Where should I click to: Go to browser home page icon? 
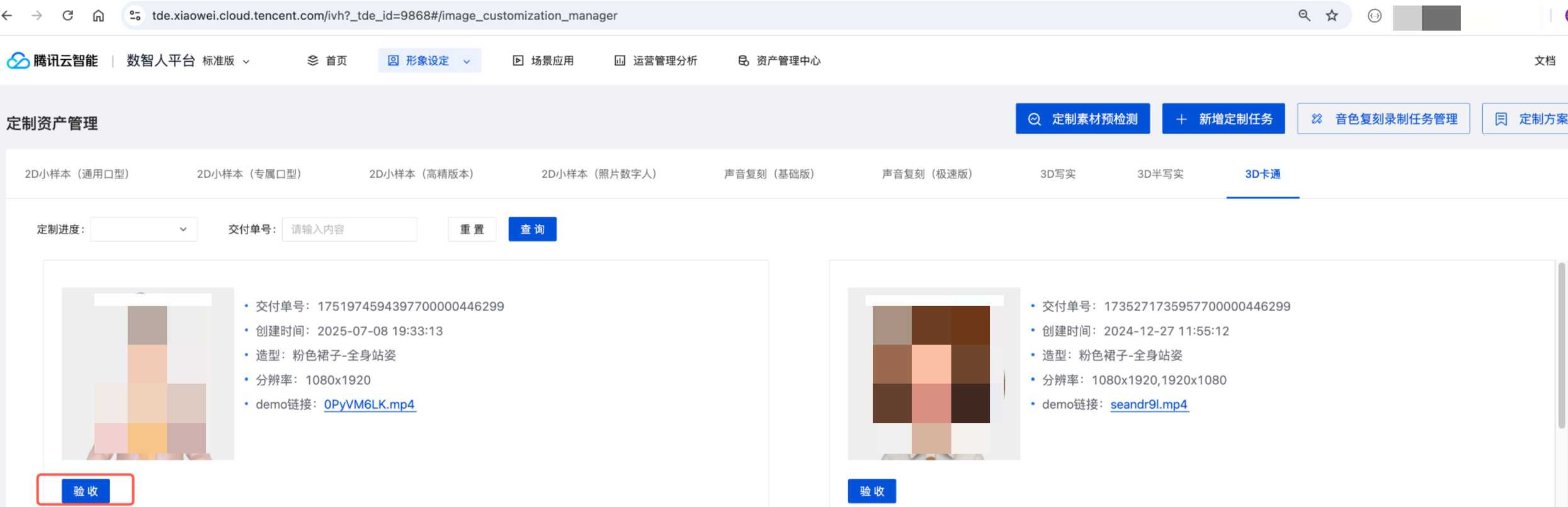[x=98, y=16]
